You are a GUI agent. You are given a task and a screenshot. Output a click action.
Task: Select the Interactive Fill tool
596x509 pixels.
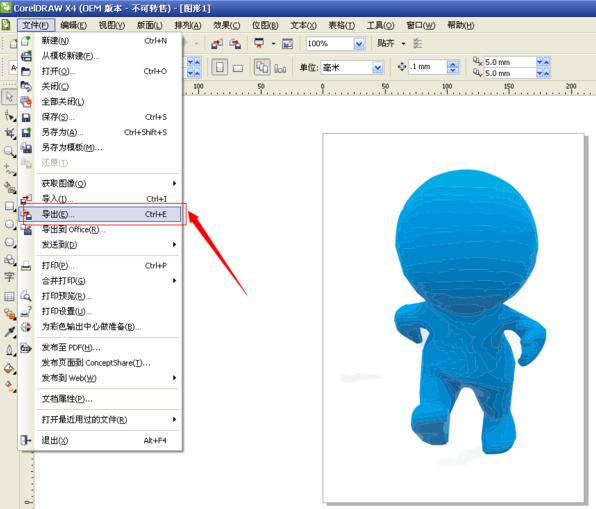(10, 386)
